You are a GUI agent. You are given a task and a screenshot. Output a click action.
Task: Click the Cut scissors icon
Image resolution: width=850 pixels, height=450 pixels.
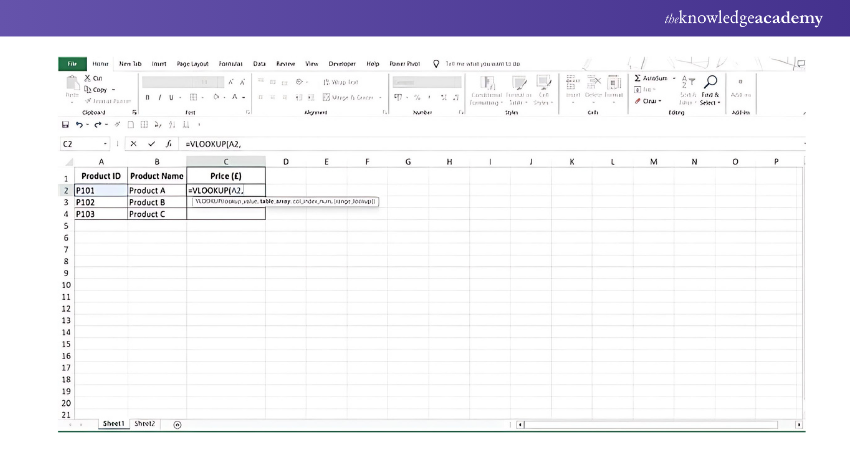[x=88, y=78]
